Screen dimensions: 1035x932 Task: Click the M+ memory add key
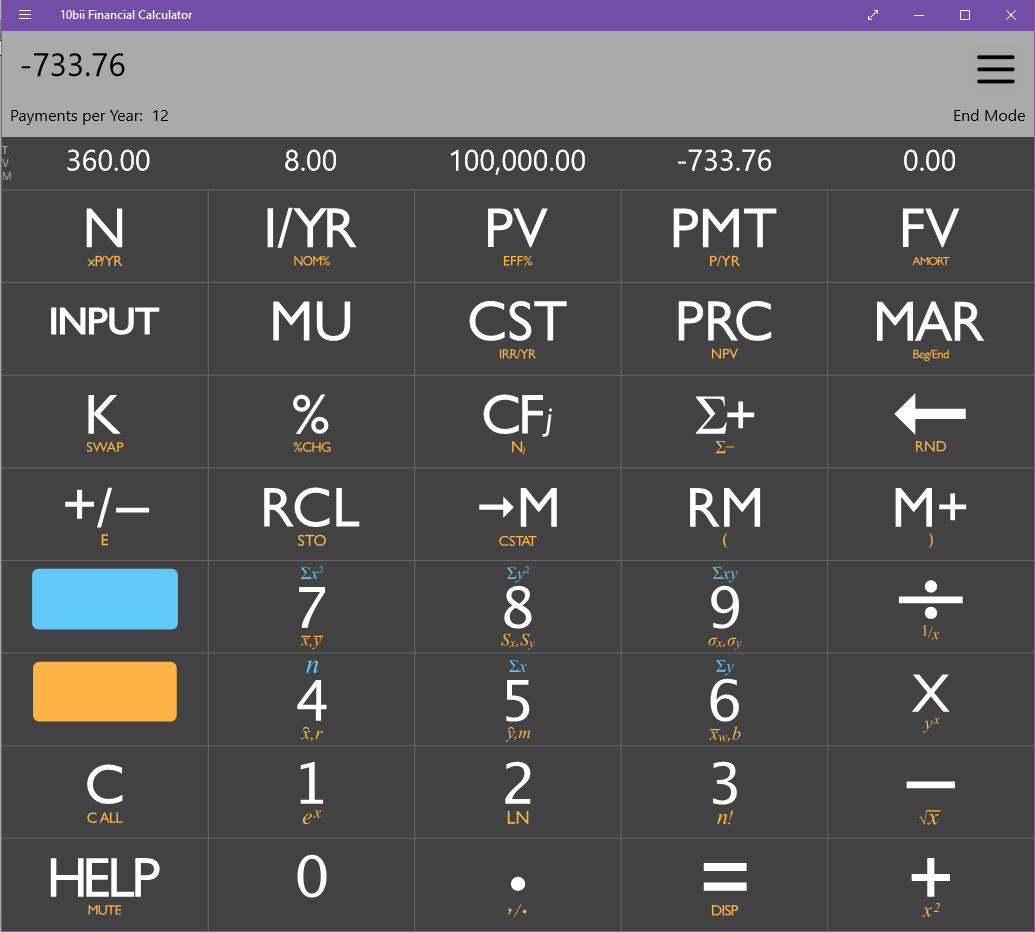[x=931, y=515]
